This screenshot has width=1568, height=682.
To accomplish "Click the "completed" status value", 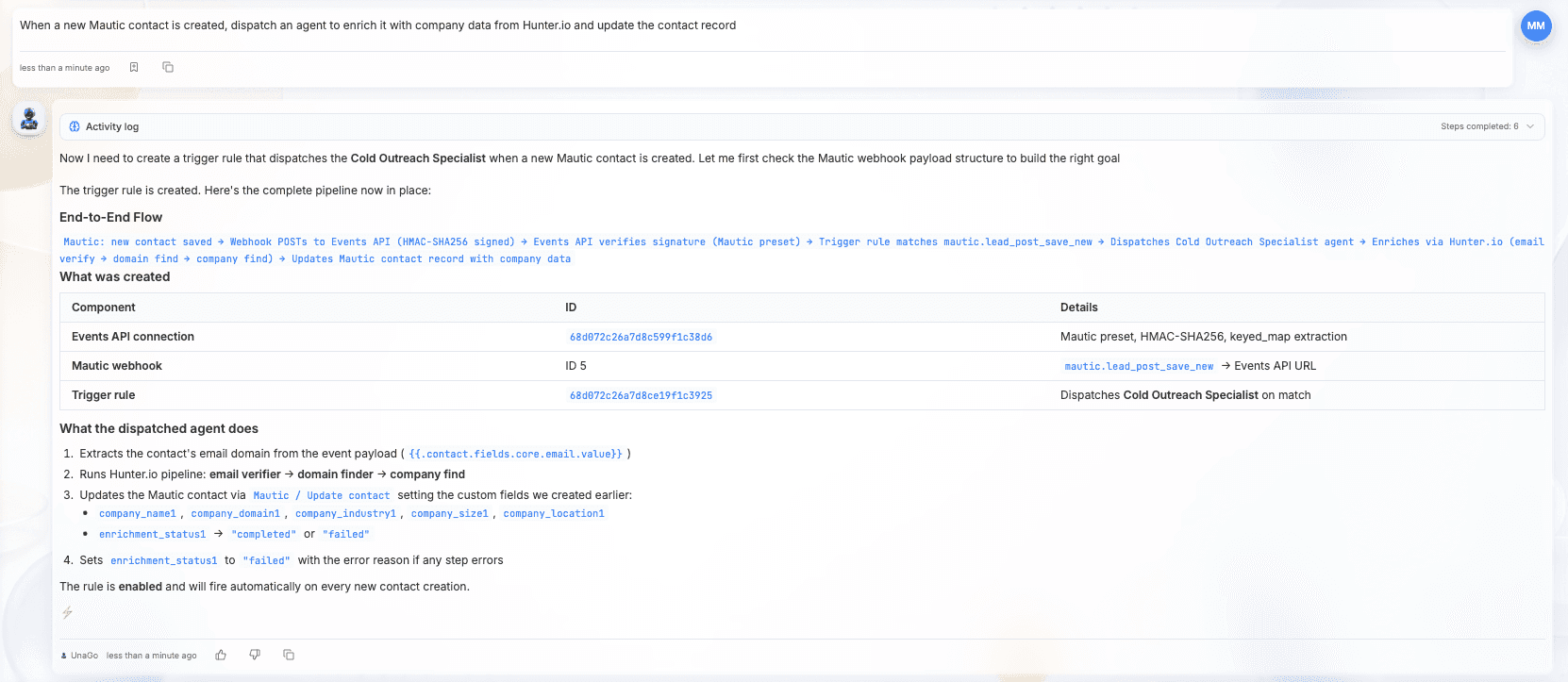I will pos(263,535).
